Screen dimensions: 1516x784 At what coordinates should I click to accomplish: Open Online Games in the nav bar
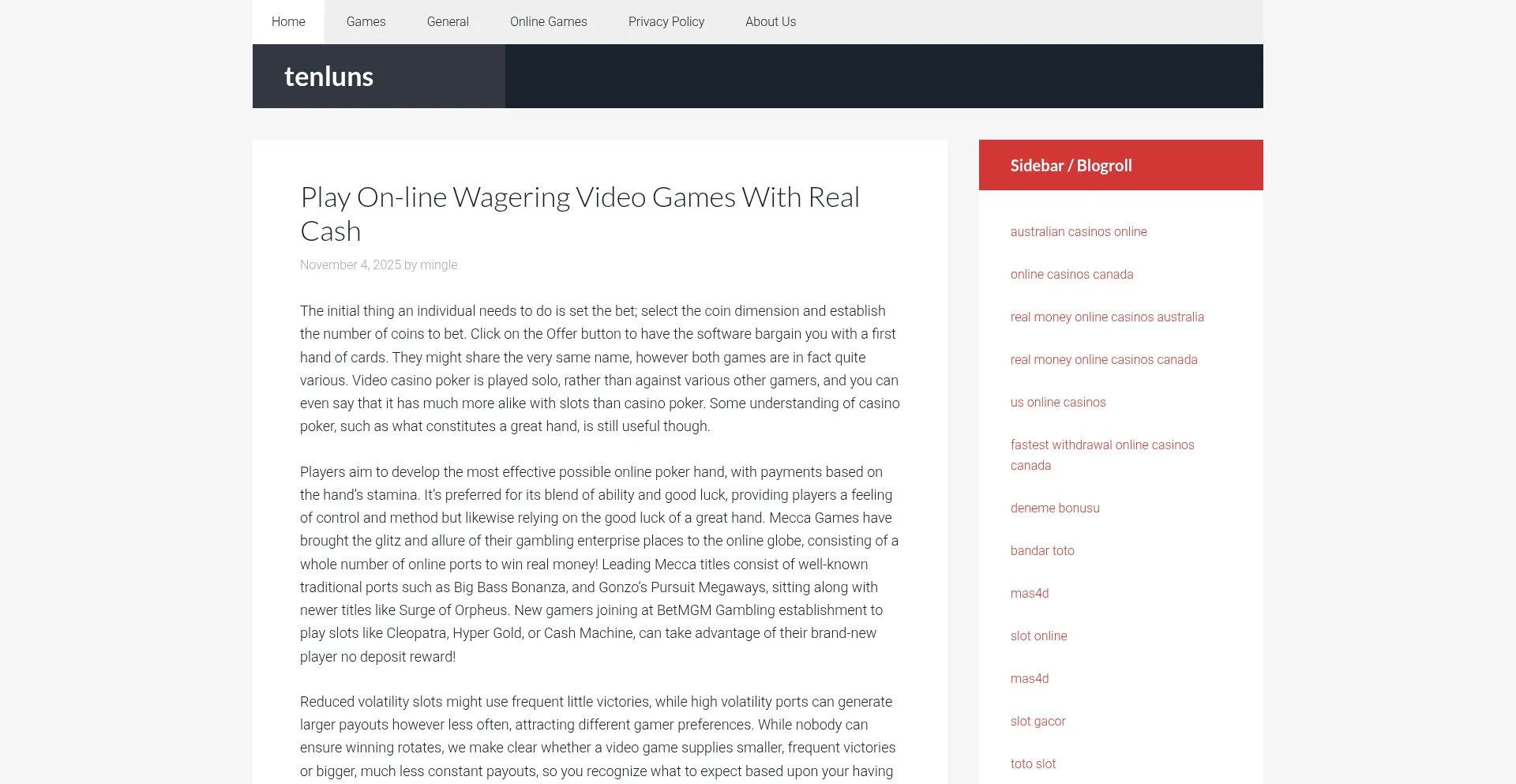tap(548, 22)
